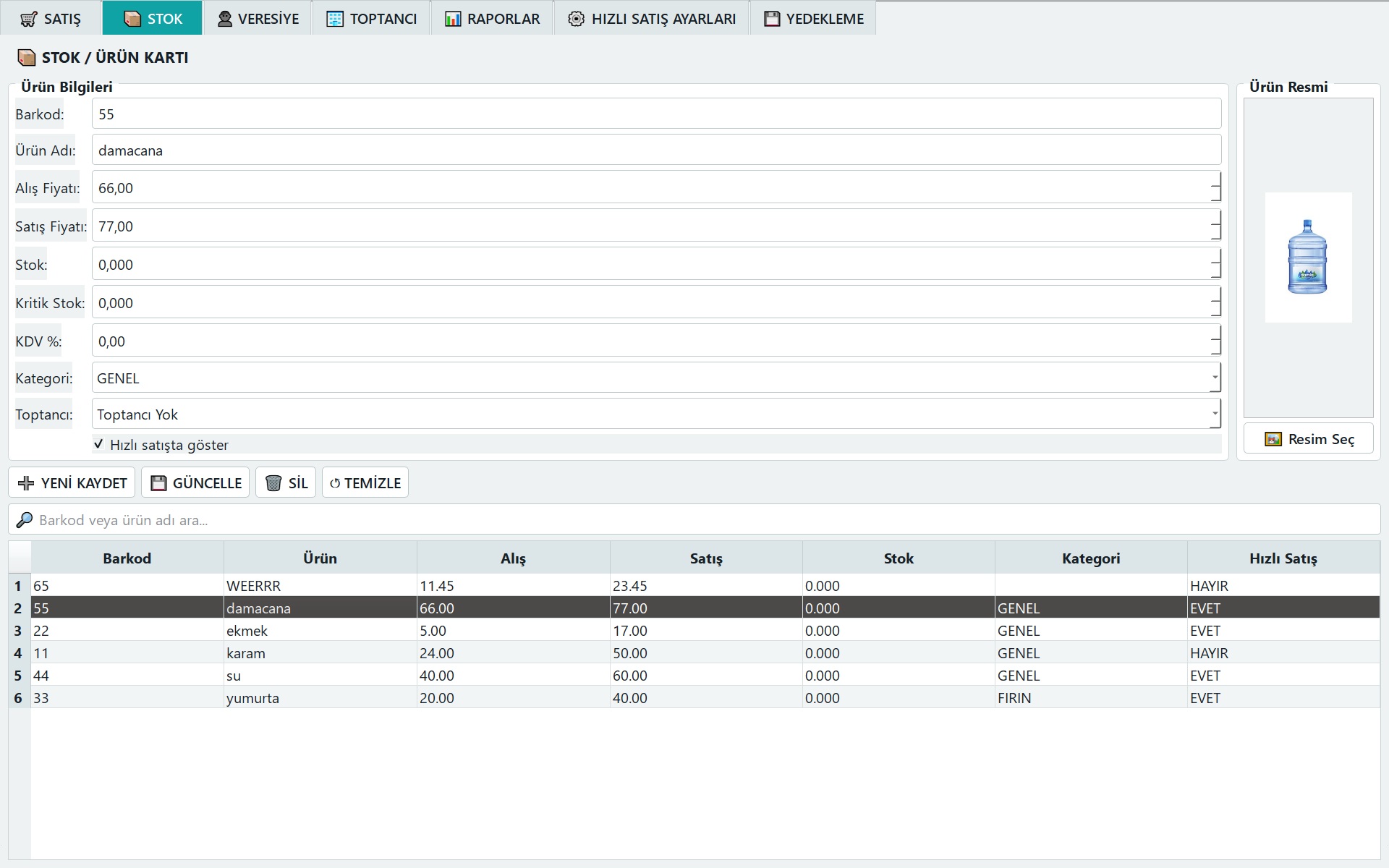Toggle Hızlı satışta göster checkbox

point(99,444)
